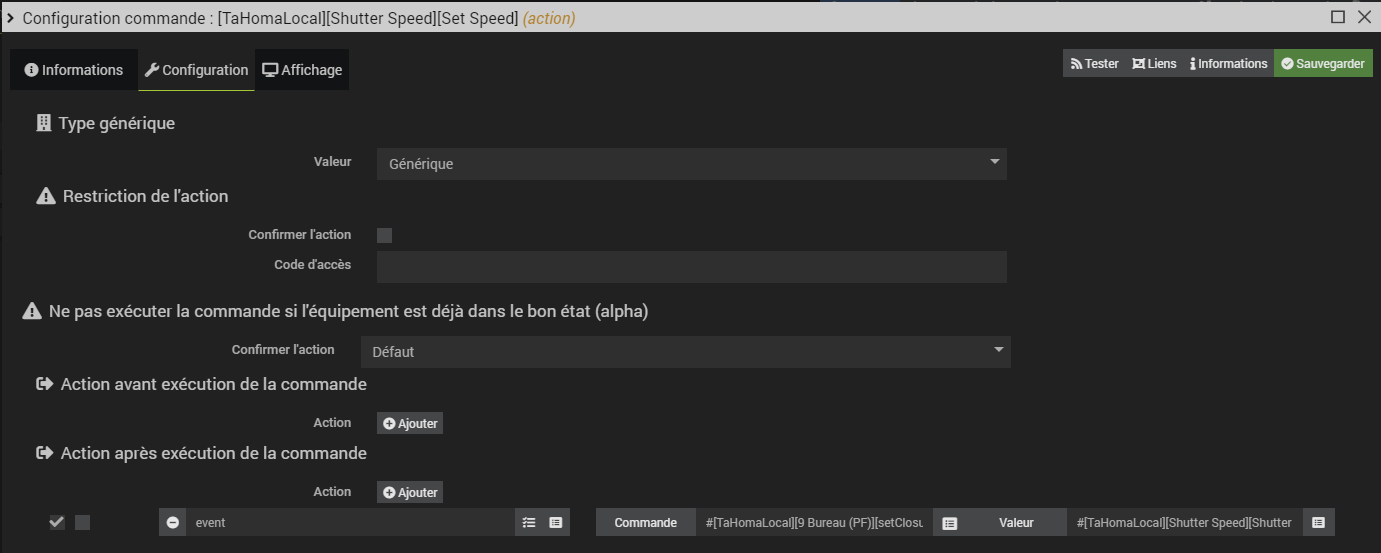Uncheck the enabled checkbox beside event action

57,522
